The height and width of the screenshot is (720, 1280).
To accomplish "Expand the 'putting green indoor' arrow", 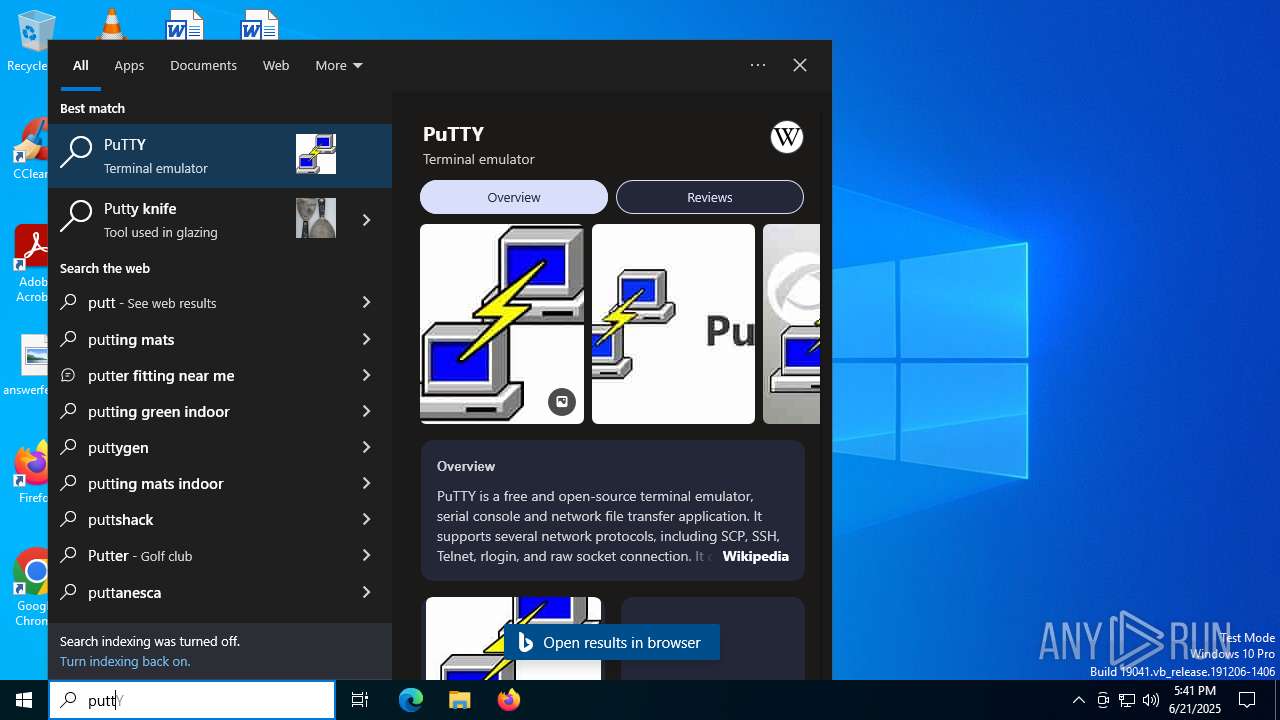I will click(366, 411).
